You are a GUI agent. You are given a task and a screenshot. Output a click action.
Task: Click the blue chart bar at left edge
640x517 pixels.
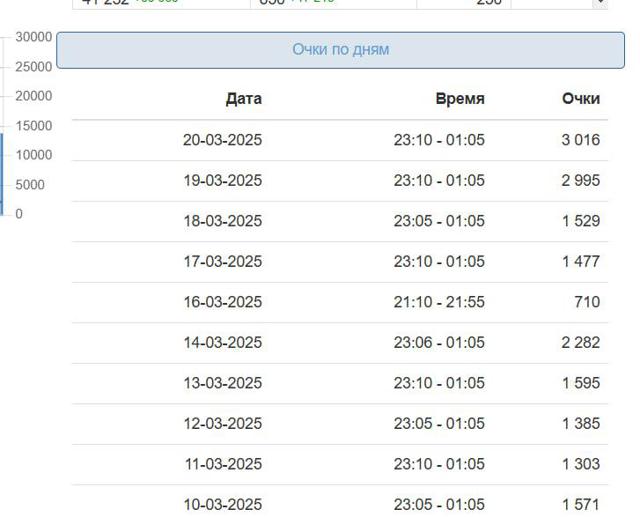click(1, 174)
